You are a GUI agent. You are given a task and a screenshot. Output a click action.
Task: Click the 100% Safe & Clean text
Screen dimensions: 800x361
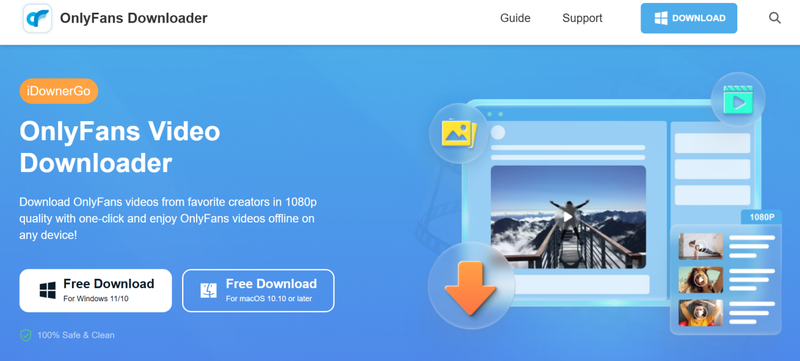pos(76,335)
